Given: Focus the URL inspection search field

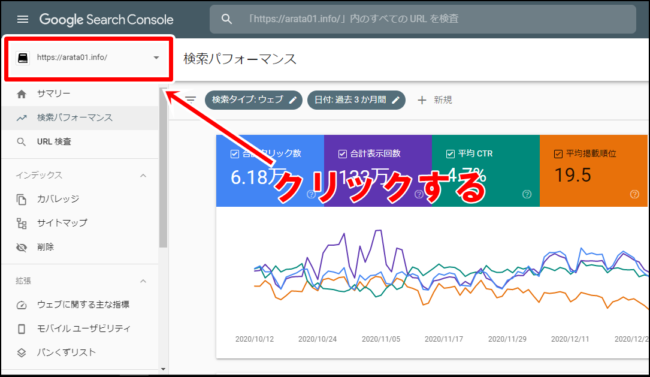Looking at the screenshot, I should 422,19.
